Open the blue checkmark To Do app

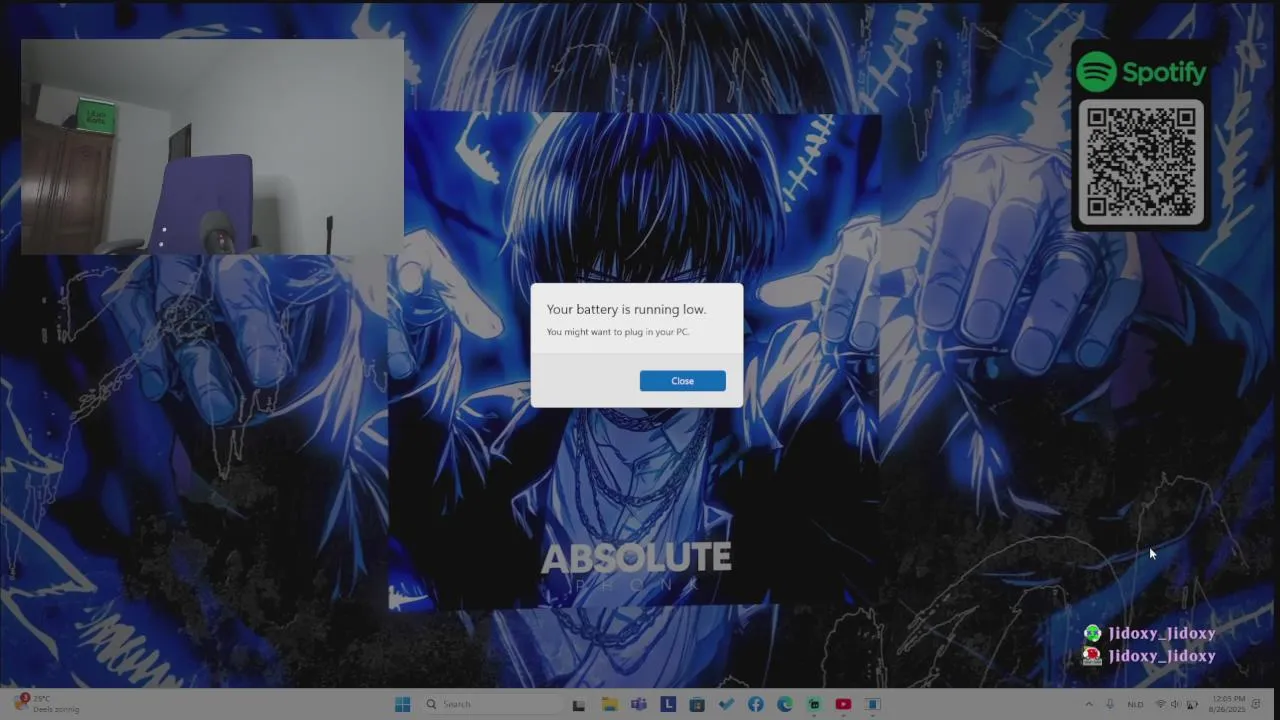coord(726,704)
